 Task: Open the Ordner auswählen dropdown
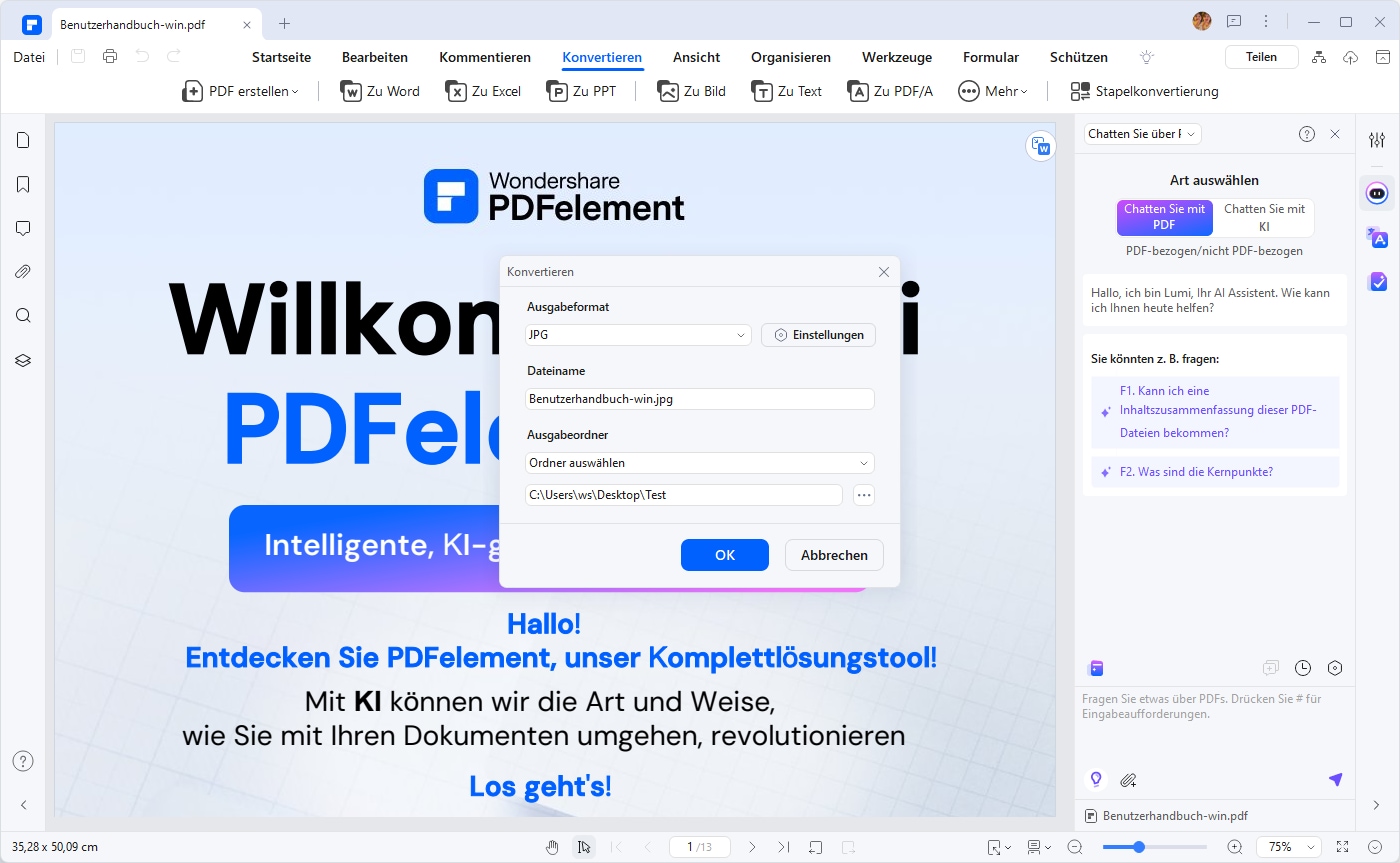700,463
